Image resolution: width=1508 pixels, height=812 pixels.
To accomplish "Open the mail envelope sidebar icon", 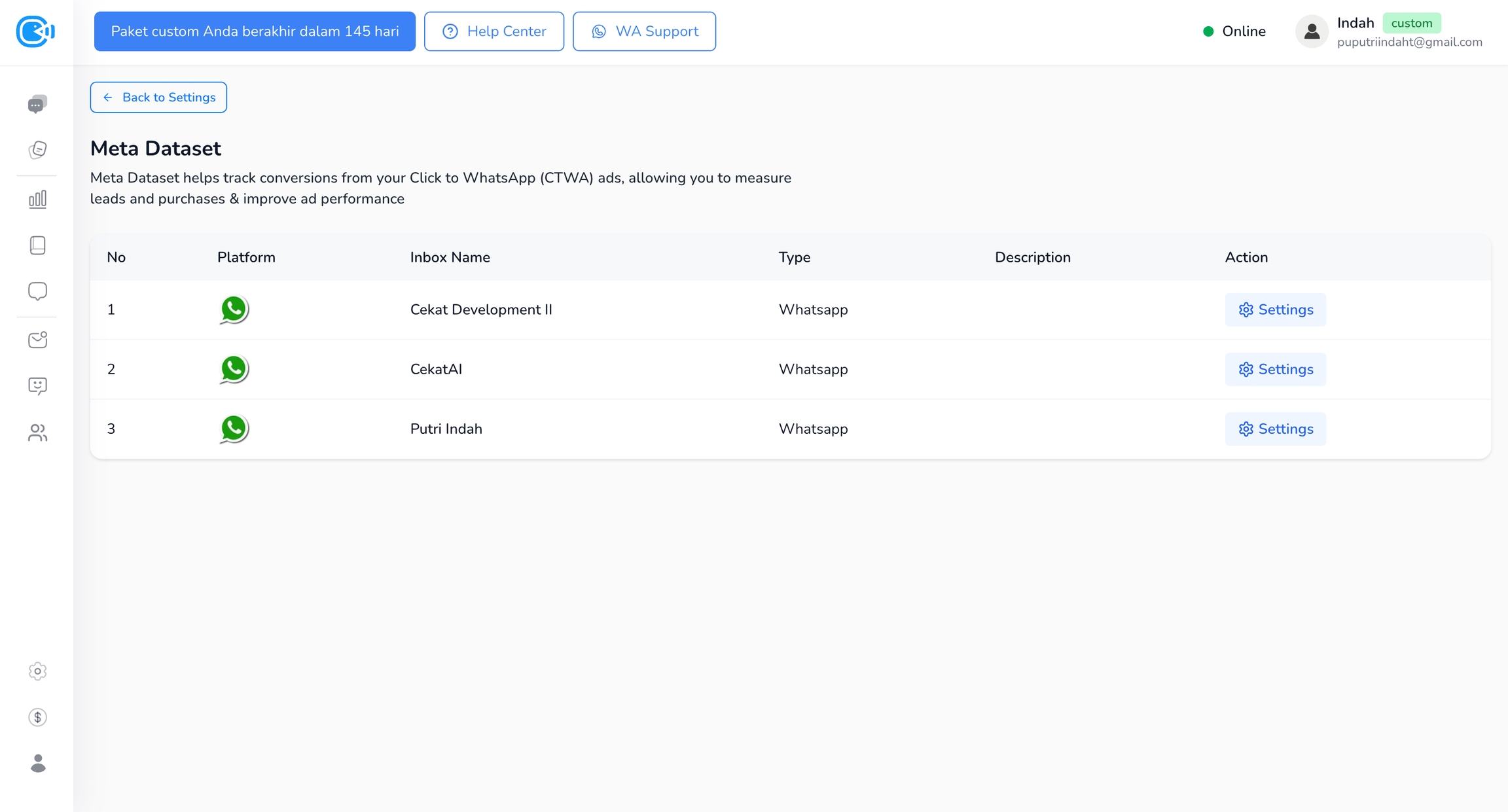I will coord(37,340).
